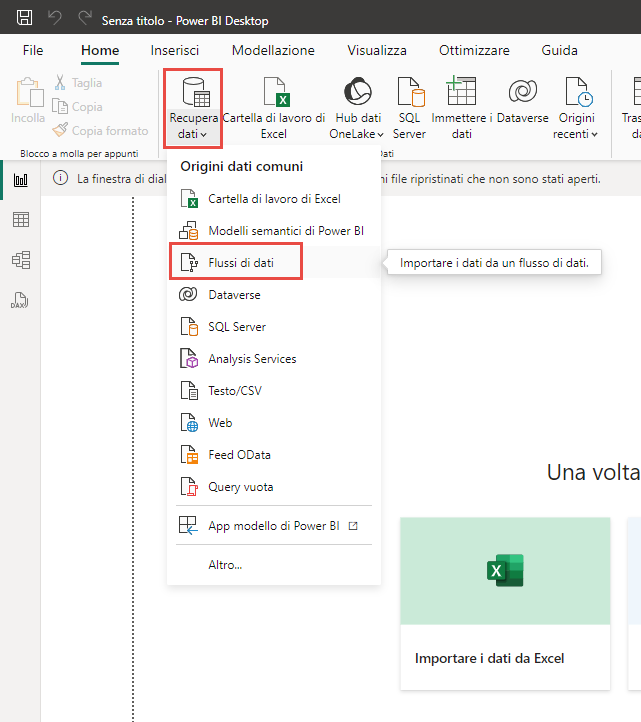Select Dataverse in the dropdown list

(274, 294)
